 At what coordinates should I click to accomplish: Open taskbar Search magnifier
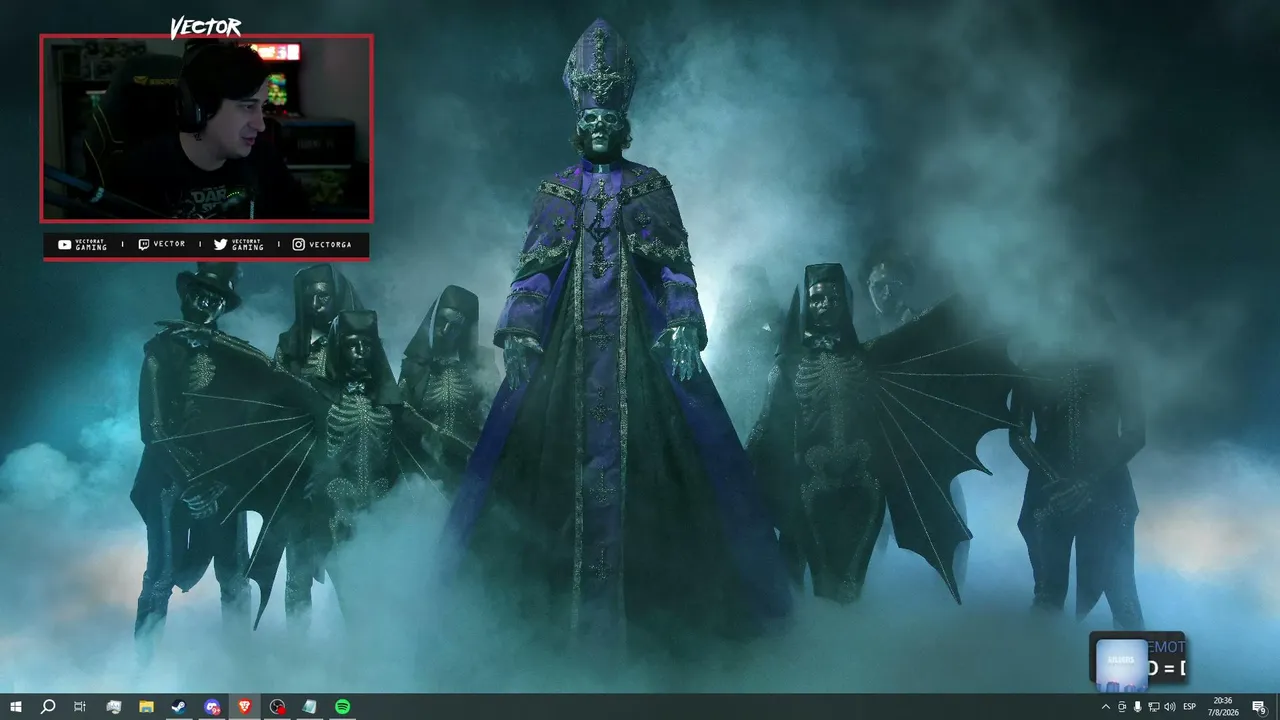tap(47, 707)
